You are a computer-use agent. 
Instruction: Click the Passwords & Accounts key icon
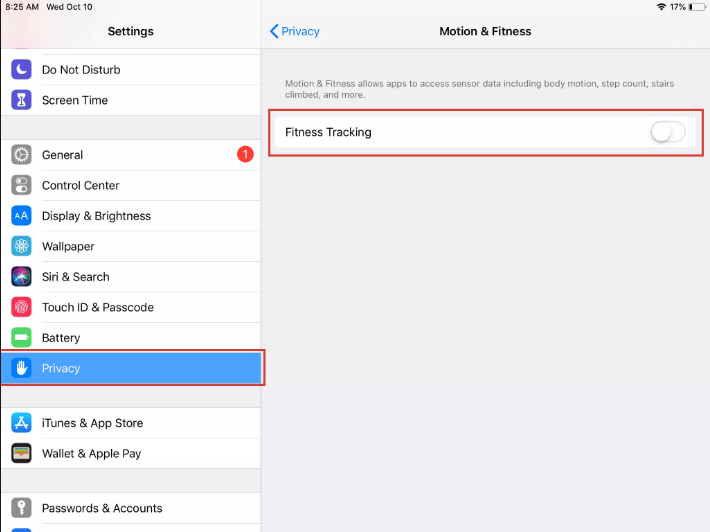tap(21, 508)
